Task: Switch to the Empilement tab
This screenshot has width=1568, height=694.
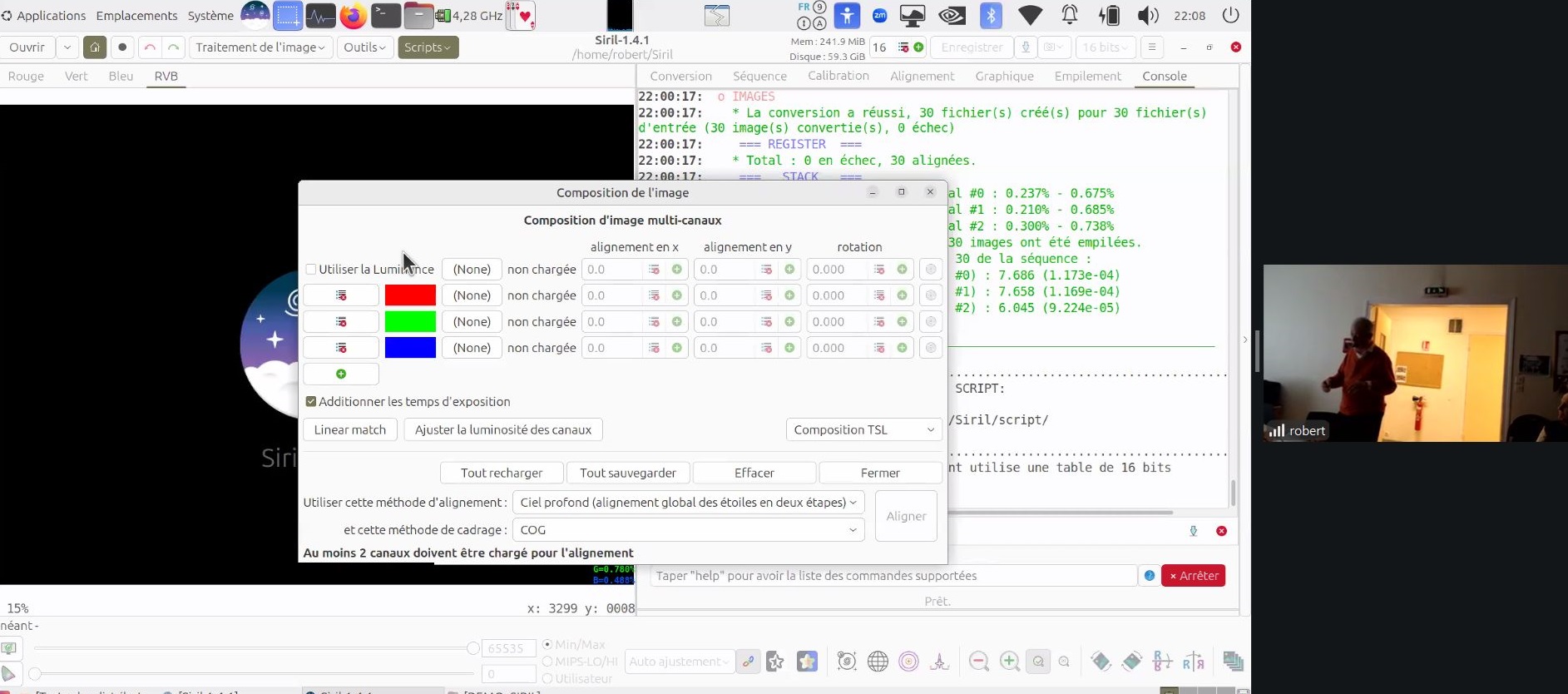Action: click(1087, 76)
